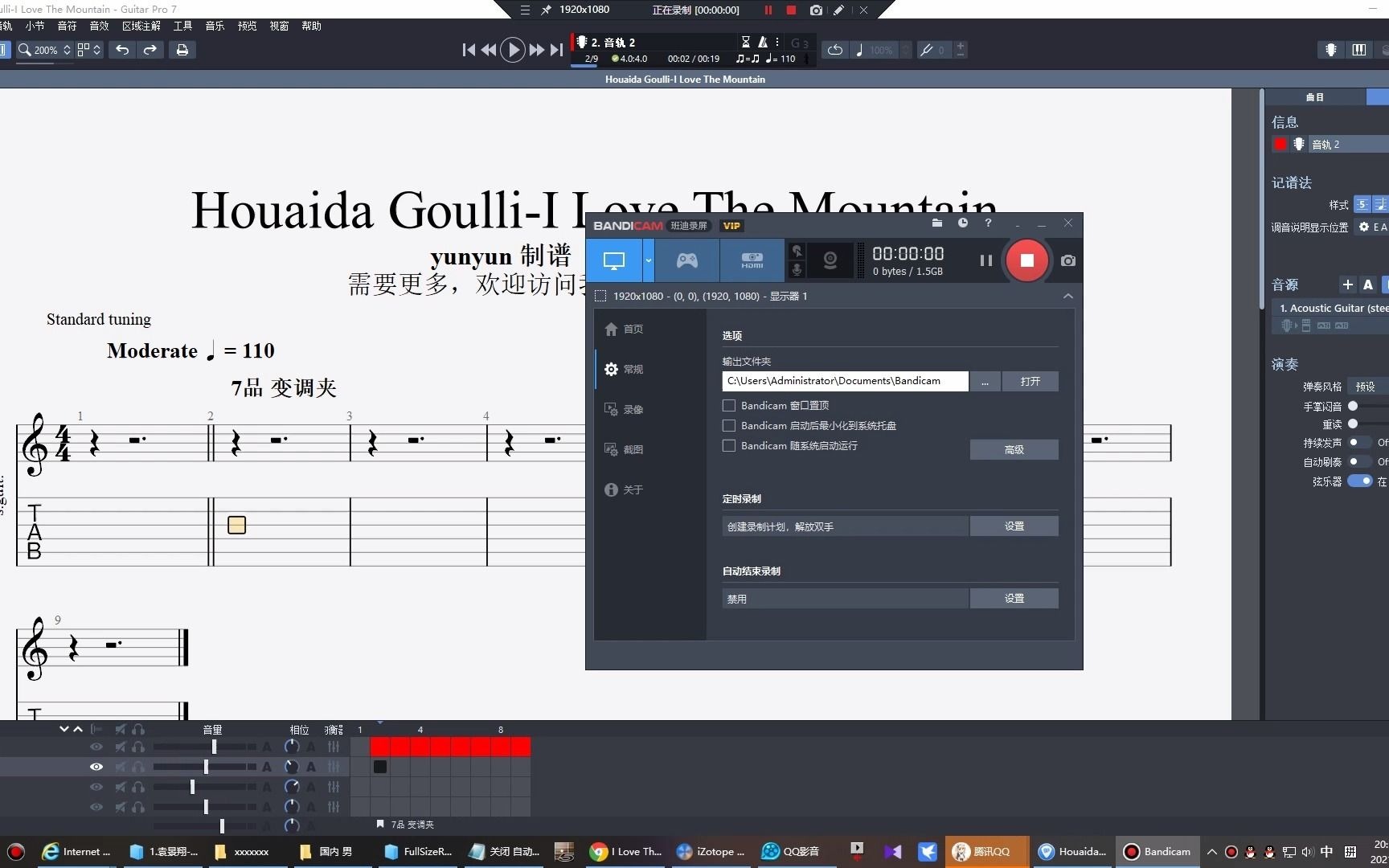
Task: Open the tuning fork transpose tool
Action: [x=927, y=50]
